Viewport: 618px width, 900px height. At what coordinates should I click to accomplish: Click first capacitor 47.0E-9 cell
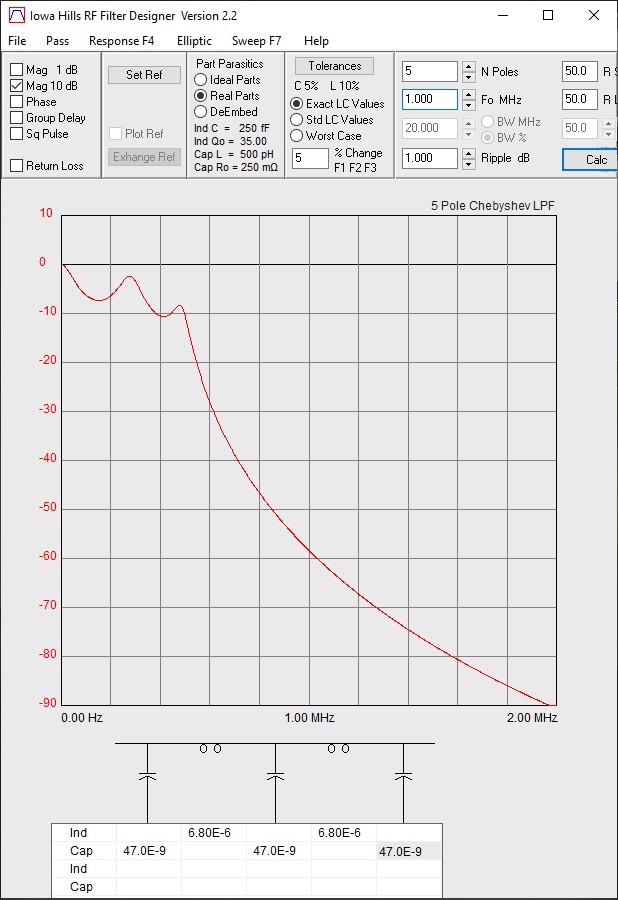click(x=149, y=851)
